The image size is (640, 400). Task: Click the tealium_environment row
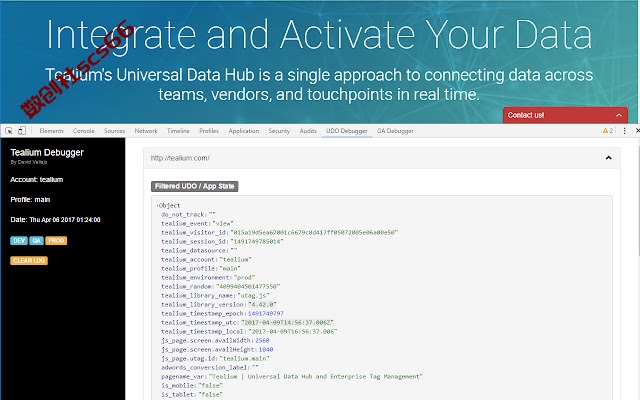208,278
